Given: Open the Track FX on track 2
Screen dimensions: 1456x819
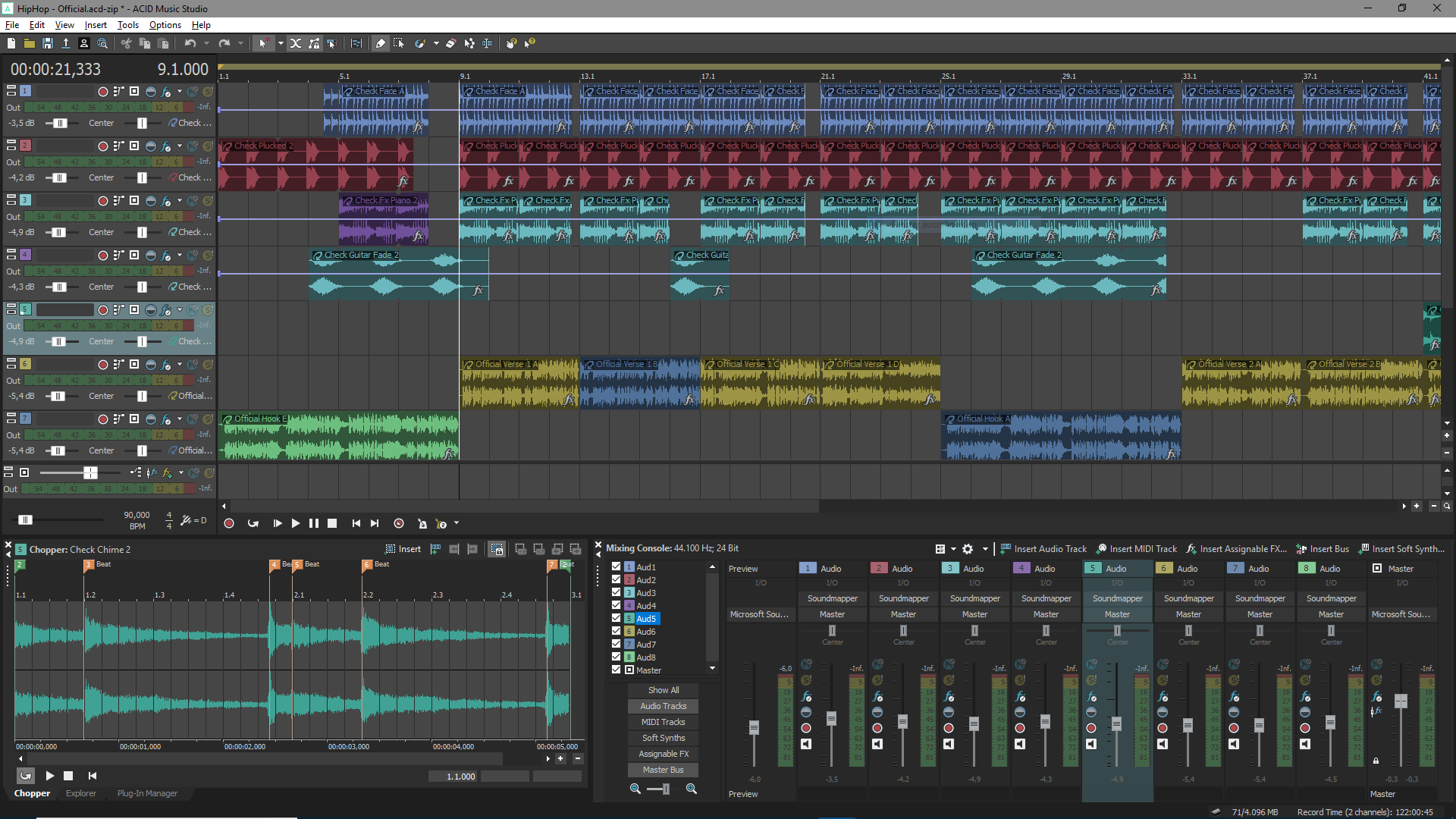Looking at the screenshot, I should point(167,146).
